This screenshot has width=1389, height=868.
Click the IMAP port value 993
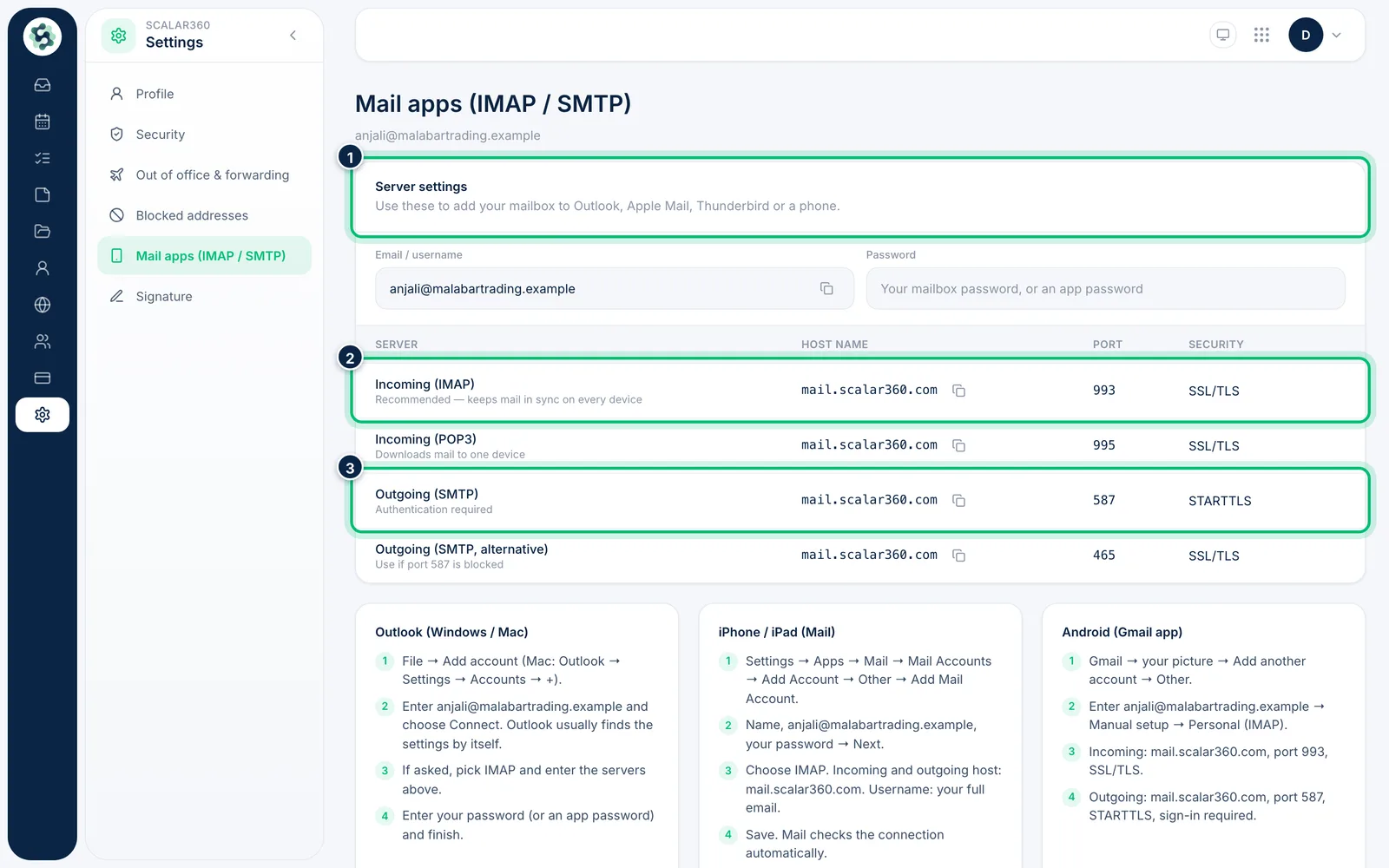click(x=1103, y=391)
